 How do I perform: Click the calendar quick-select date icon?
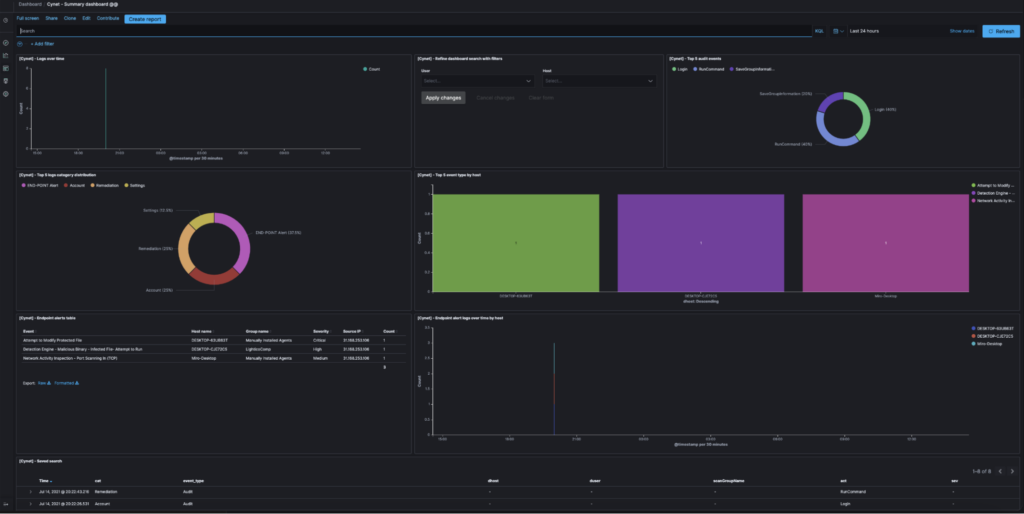point(839,31)
